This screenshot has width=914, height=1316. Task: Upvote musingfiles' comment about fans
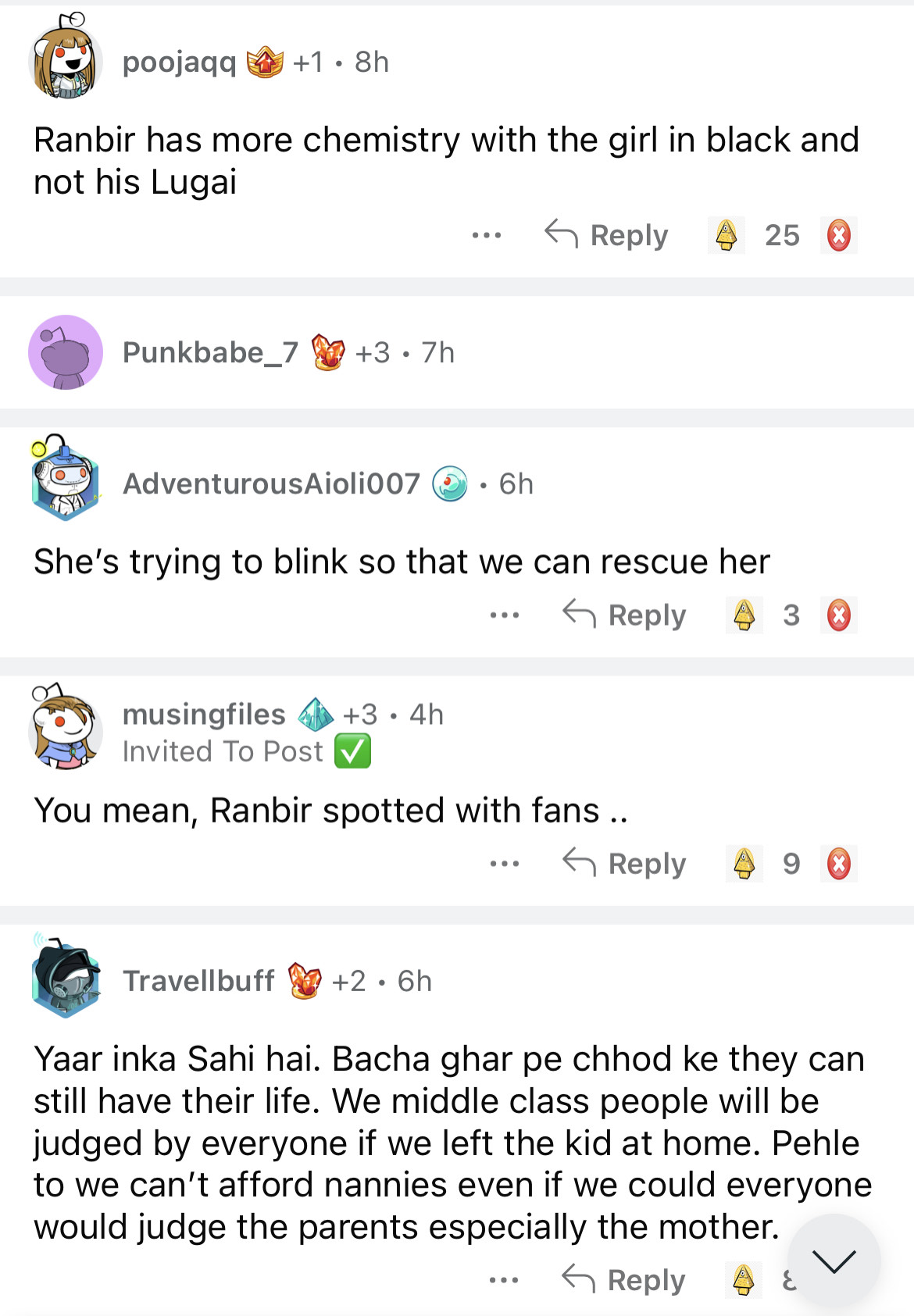[744, 864]
